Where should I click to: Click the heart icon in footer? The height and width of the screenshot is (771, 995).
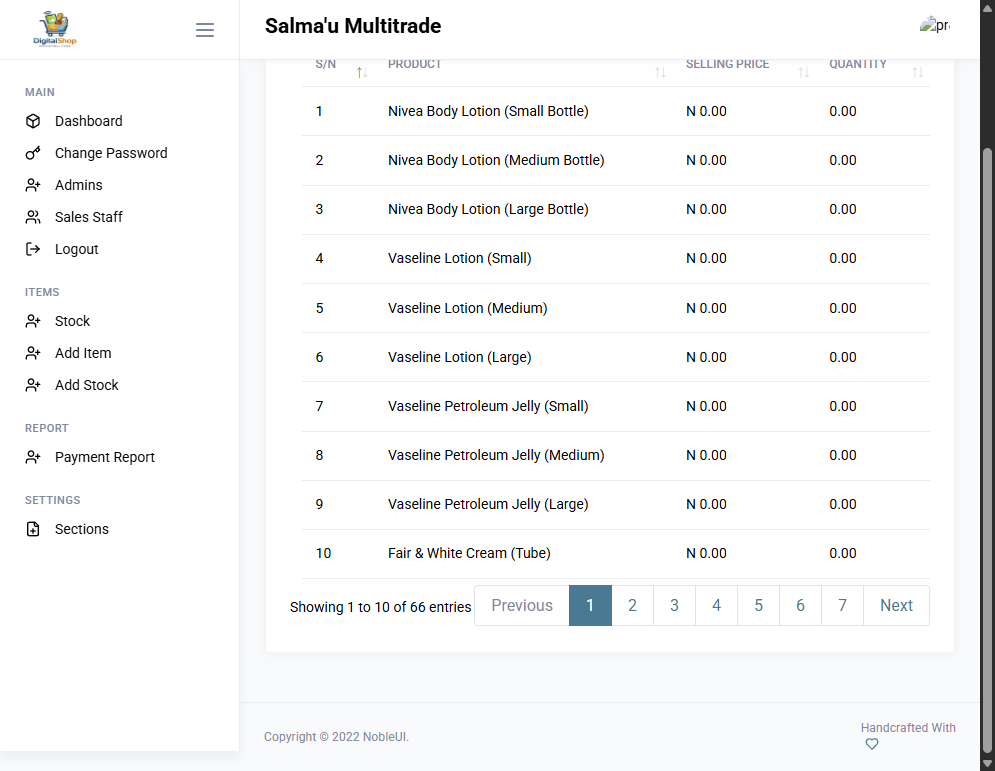pyautogui.click(x=872, y=744)
